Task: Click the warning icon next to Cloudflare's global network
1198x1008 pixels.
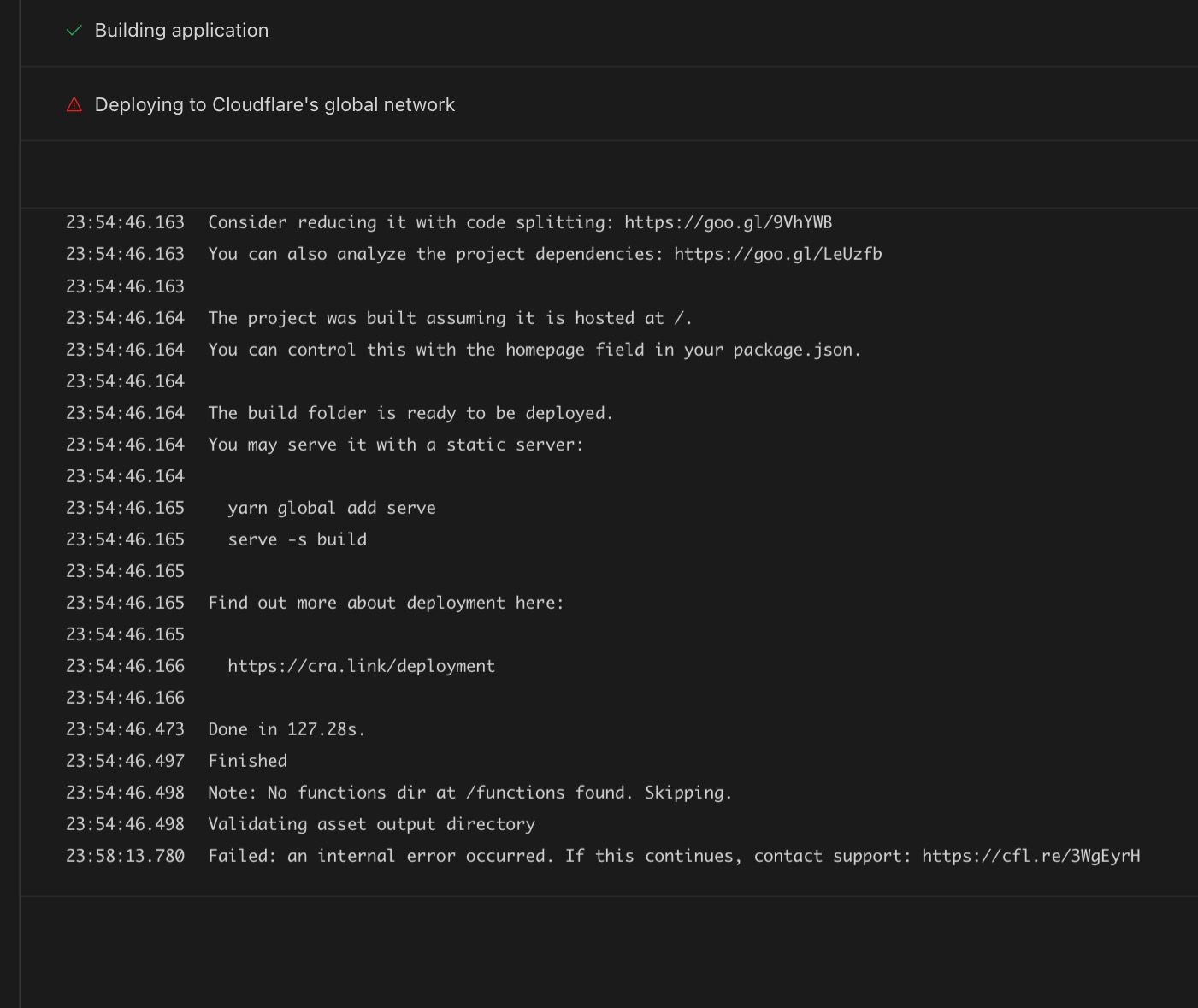Action: point(74,103)
